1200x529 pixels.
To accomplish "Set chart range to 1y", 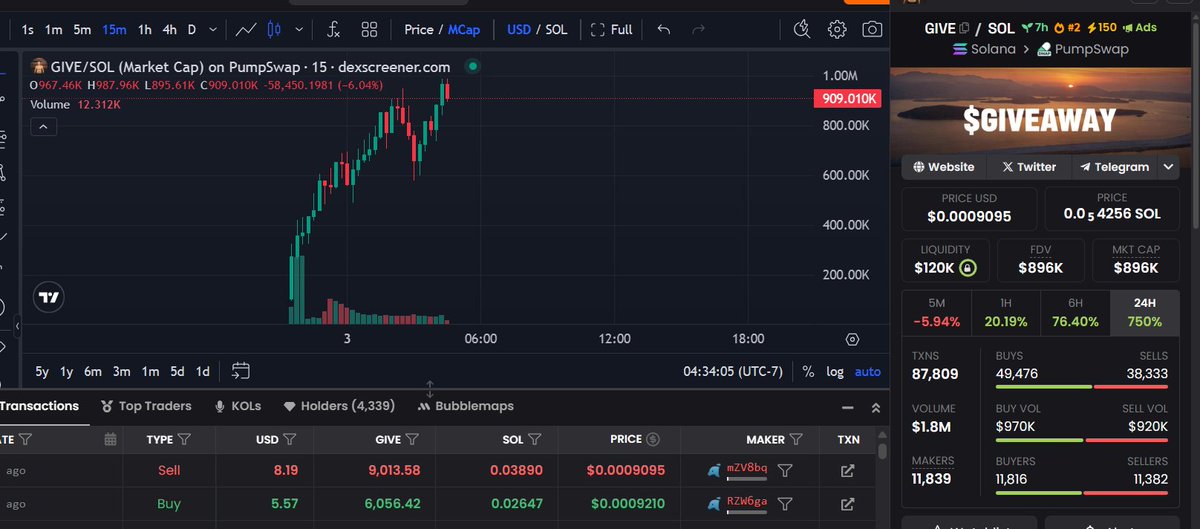I will click(x=67, y=371).
